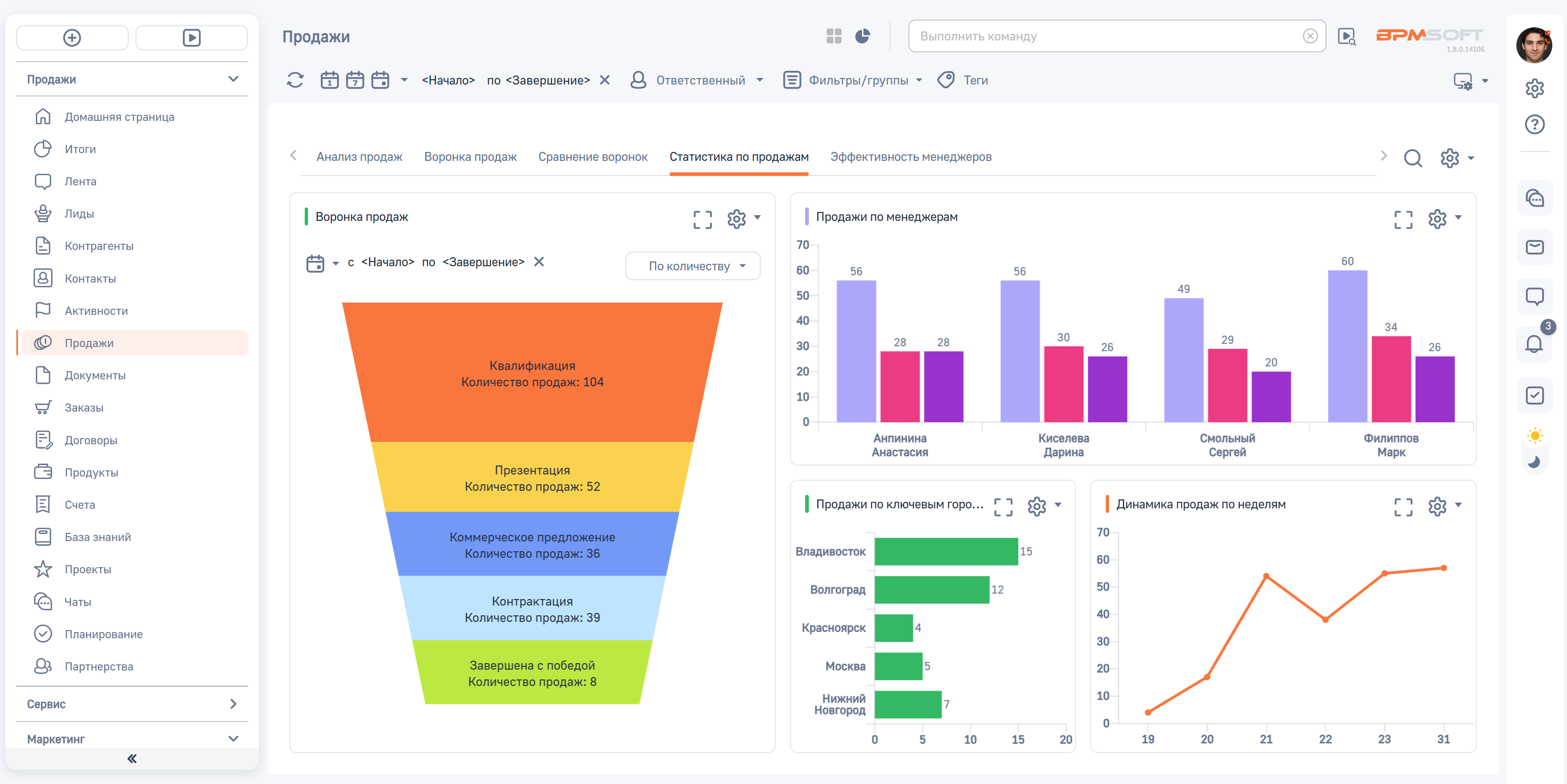Open the email icon in right panel
Viewport: 1567px width, 784px height.
(x=1535, y=247)
